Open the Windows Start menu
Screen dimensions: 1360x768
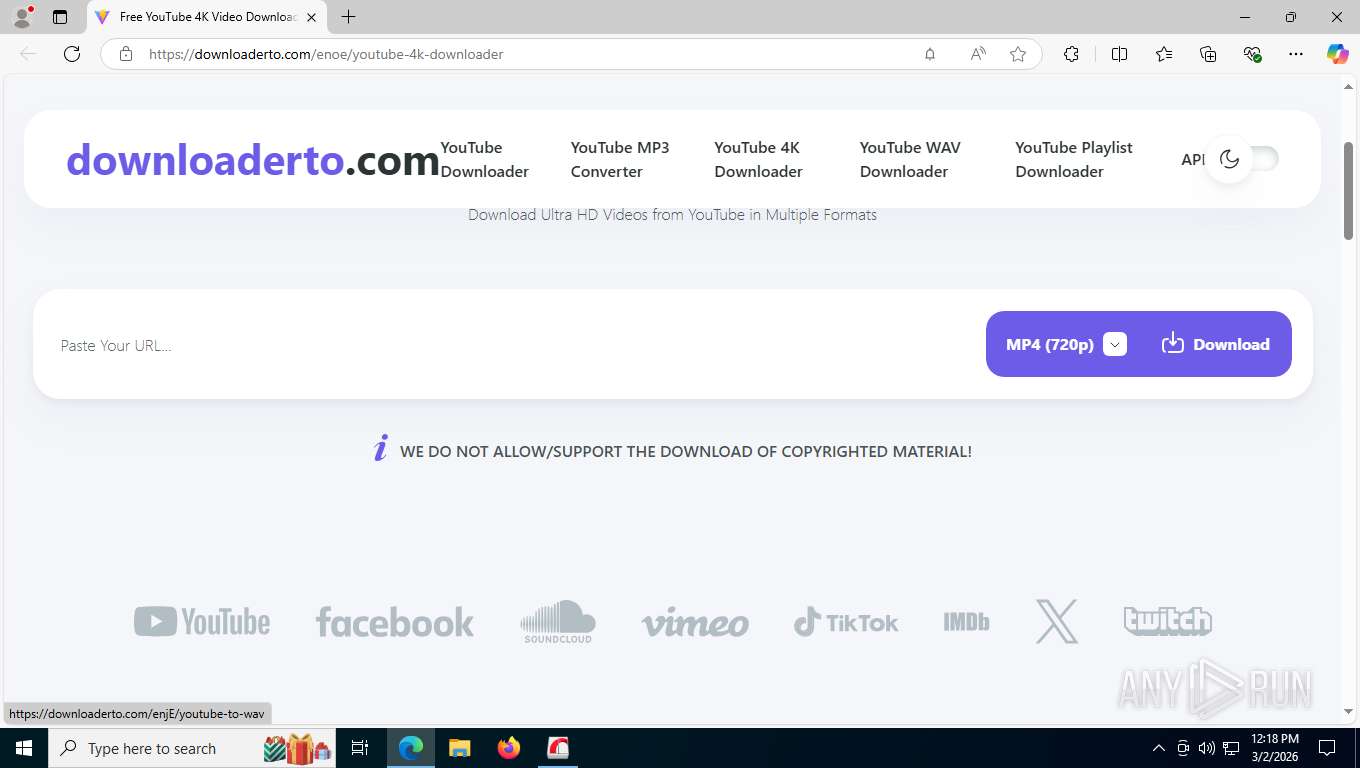[x=24, y=748]
